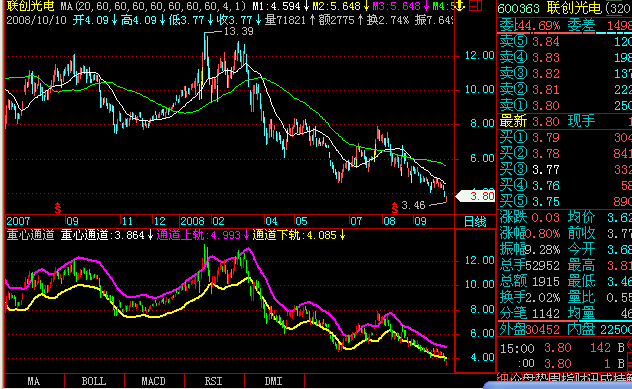Viewport: 632px width, 389px height.
Task: Click the red S marker near 2007/09
Action: coord(58,207)
